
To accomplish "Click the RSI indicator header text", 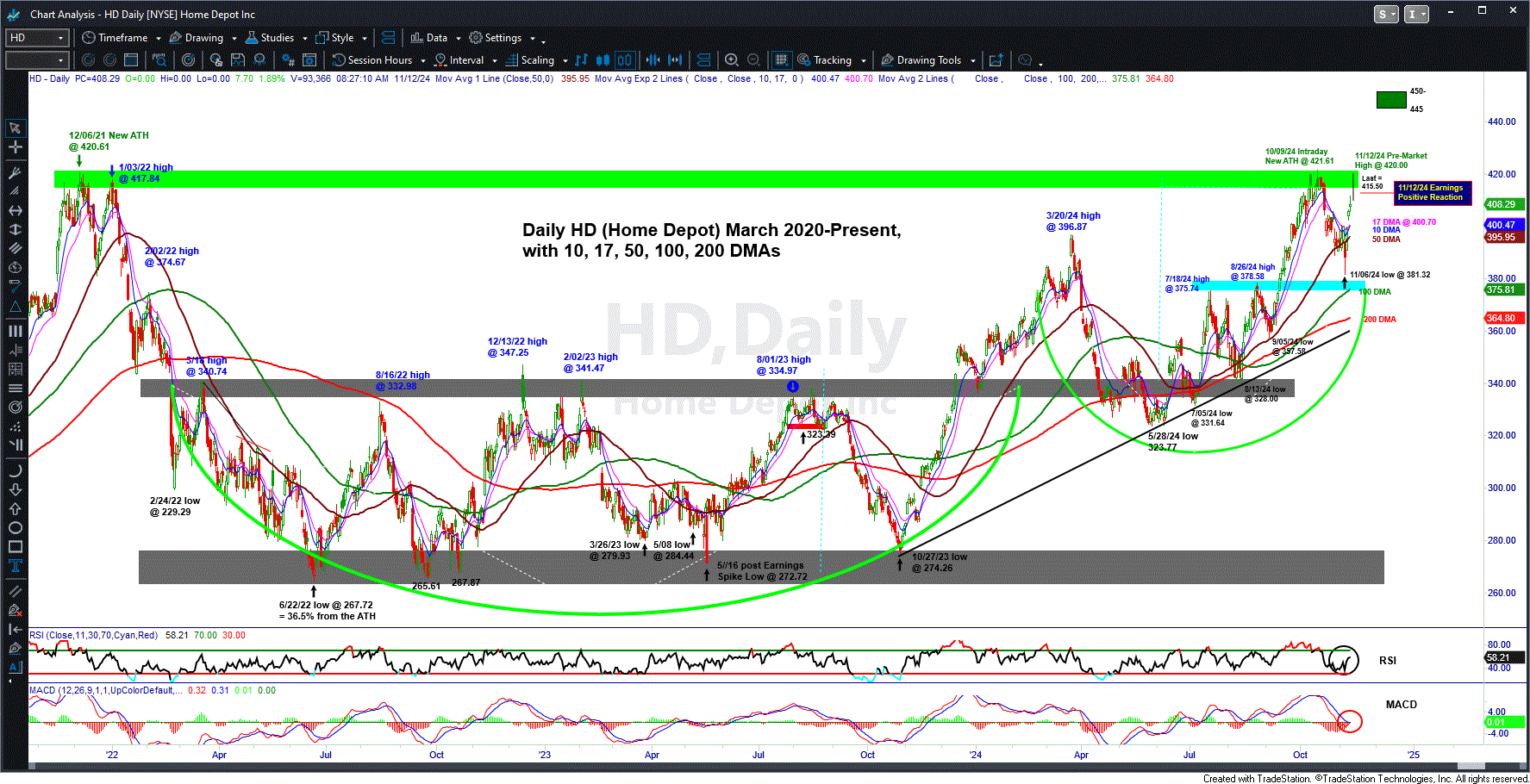I will coord(93,635).
